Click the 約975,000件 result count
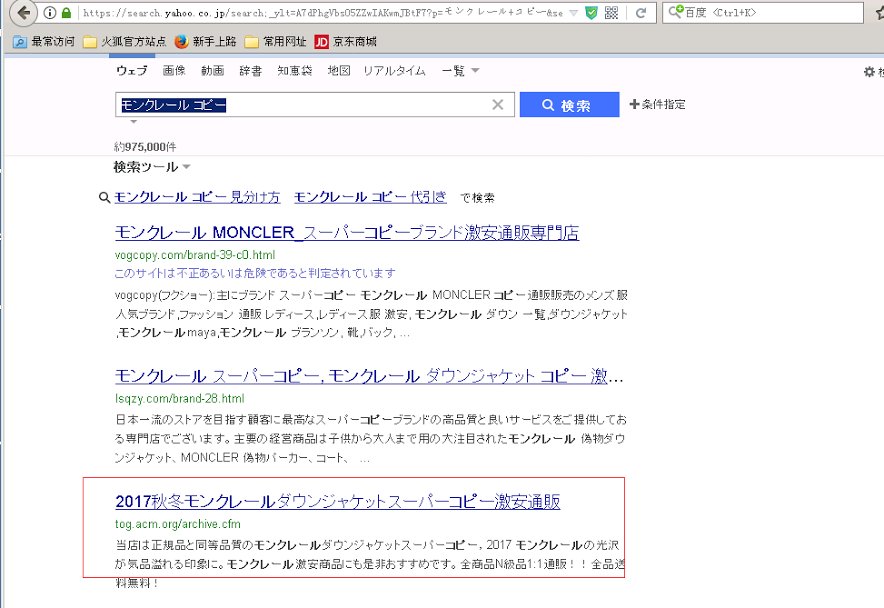The height and width of the screenshot is (608, 884). (145, 147)
